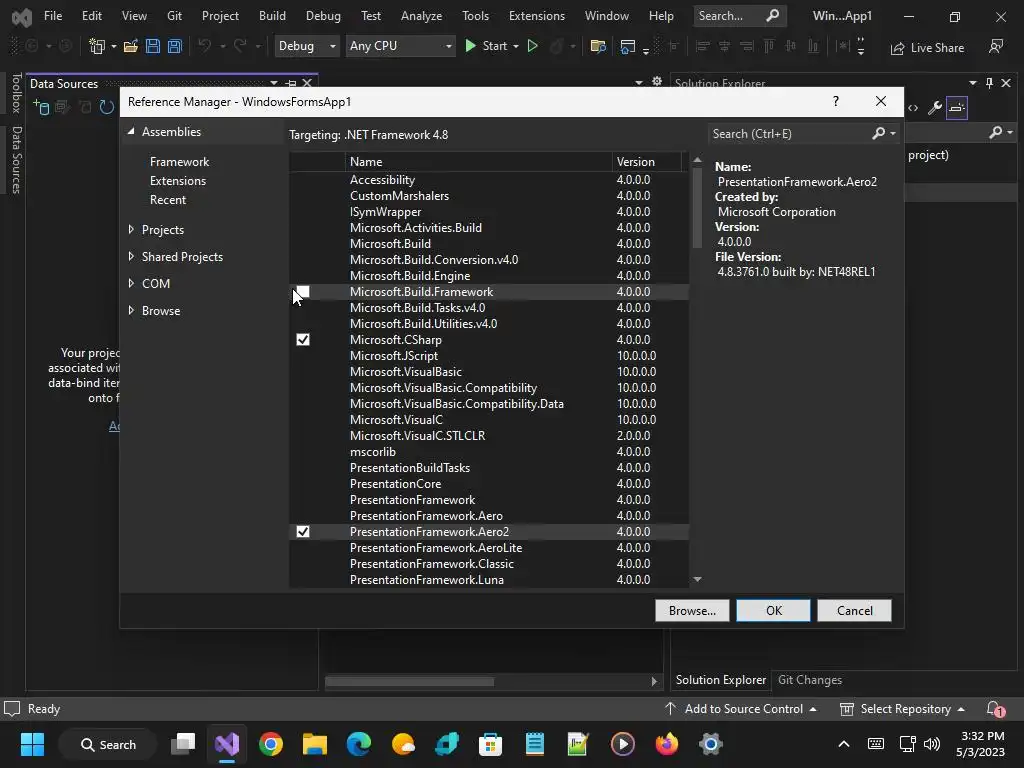Screen dimensions: 1024x768
Task: Select the PresentationCore assembly row
Action: point(488,484)
